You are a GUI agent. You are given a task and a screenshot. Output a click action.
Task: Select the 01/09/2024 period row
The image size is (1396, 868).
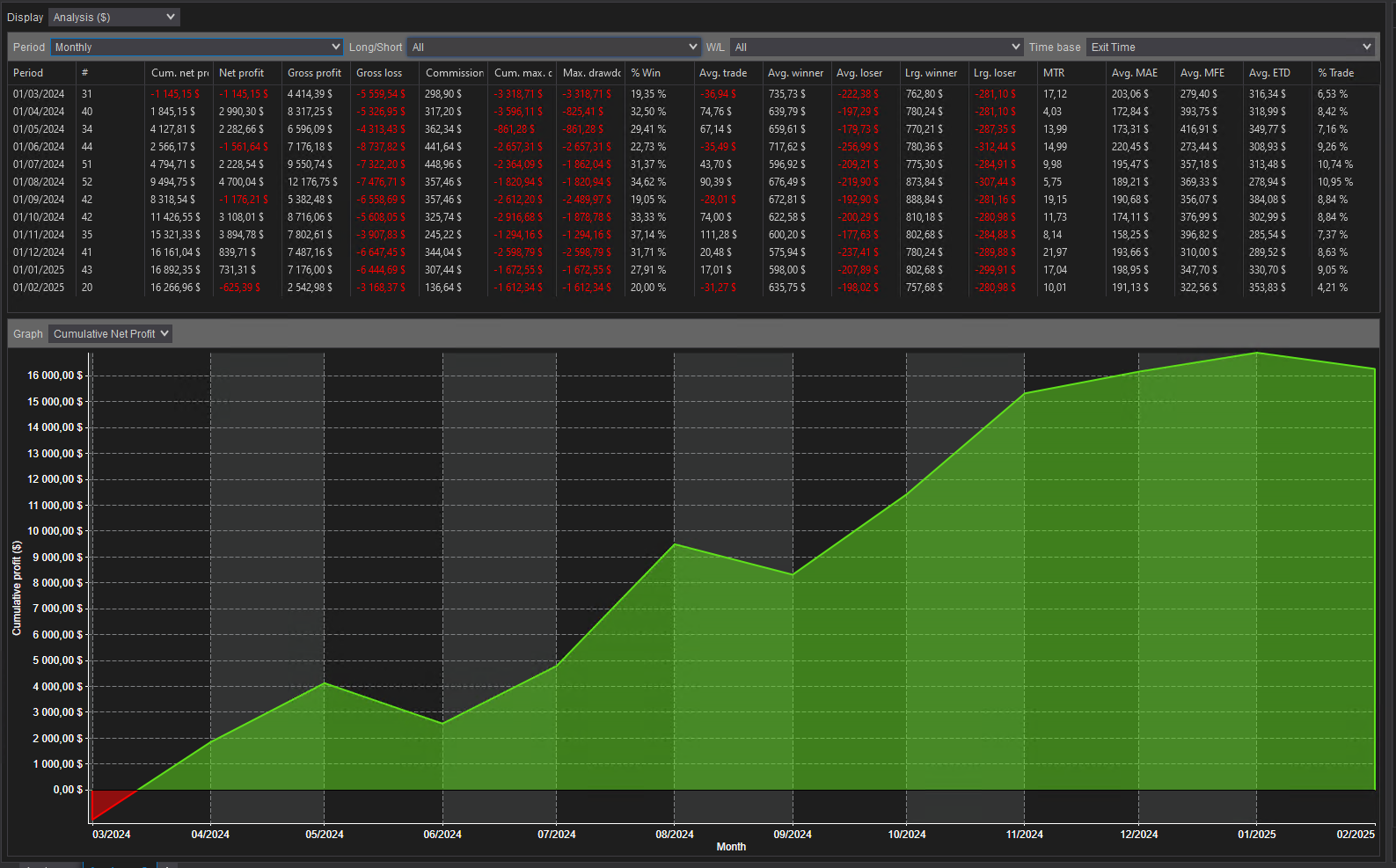pyautogui.click(x=693, y=200)
